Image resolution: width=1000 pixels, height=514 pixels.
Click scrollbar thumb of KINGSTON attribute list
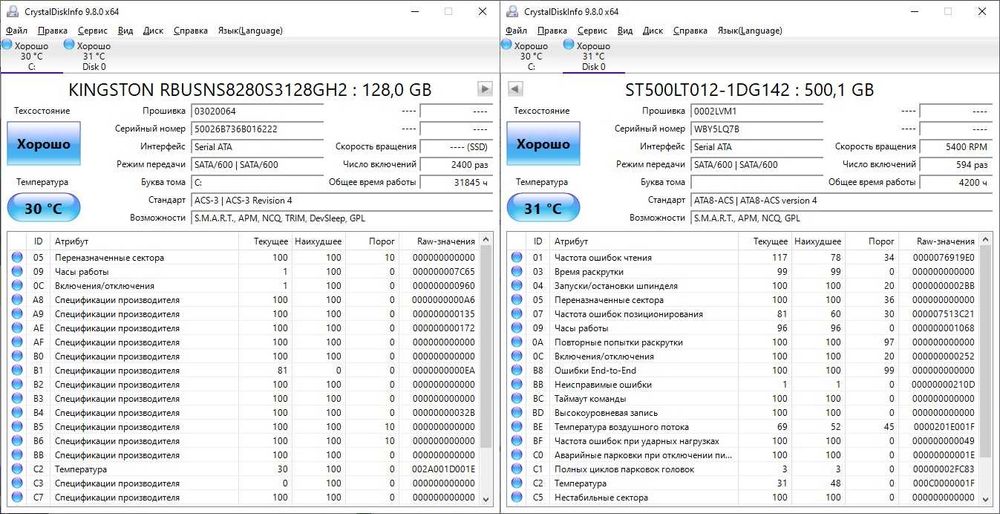coord(486,346)
